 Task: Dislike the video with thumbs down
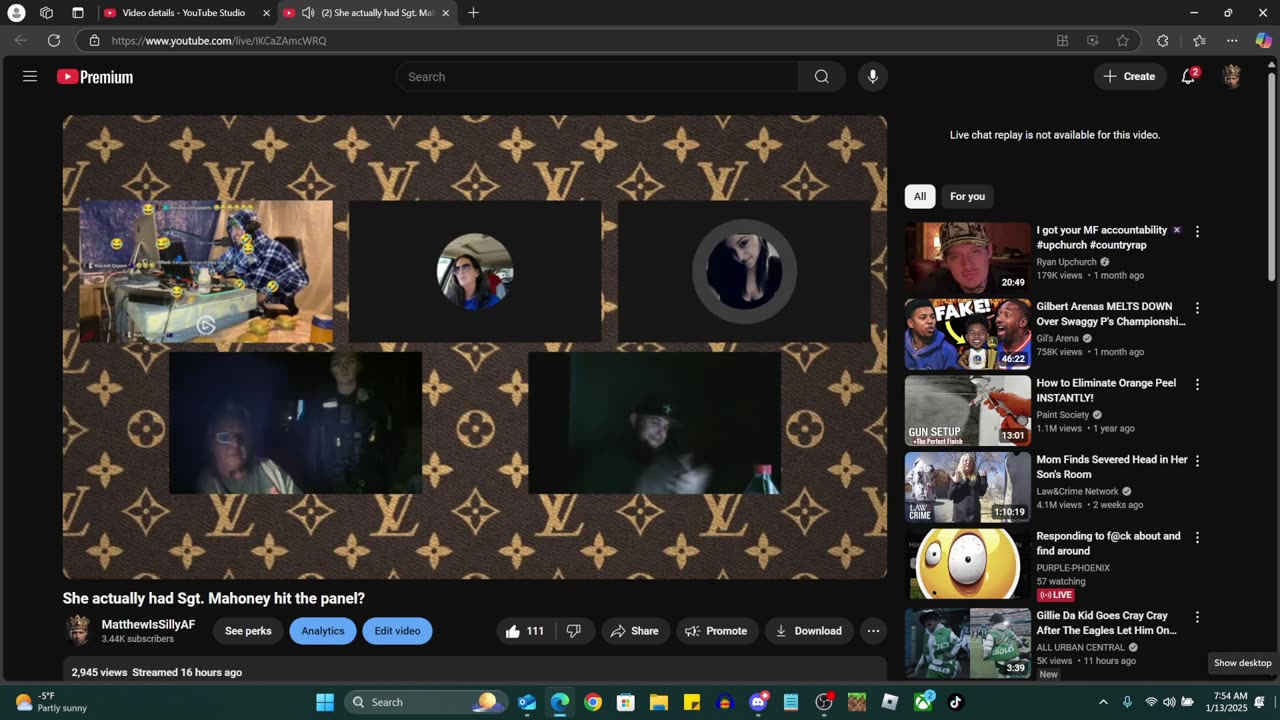(x=574, y=631)
